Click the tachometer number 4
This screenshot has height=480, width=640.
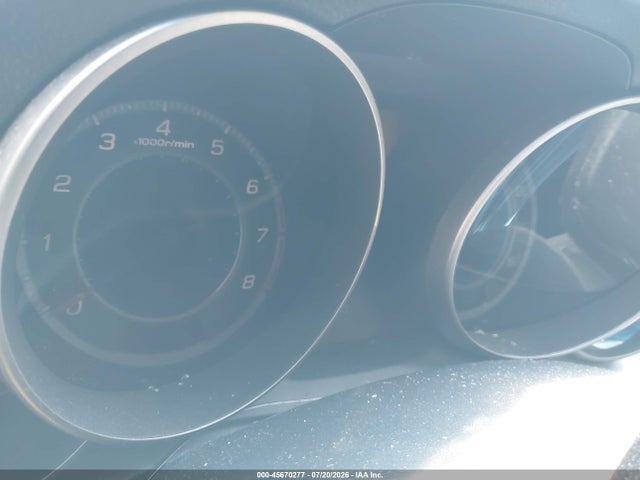point(163,128)
